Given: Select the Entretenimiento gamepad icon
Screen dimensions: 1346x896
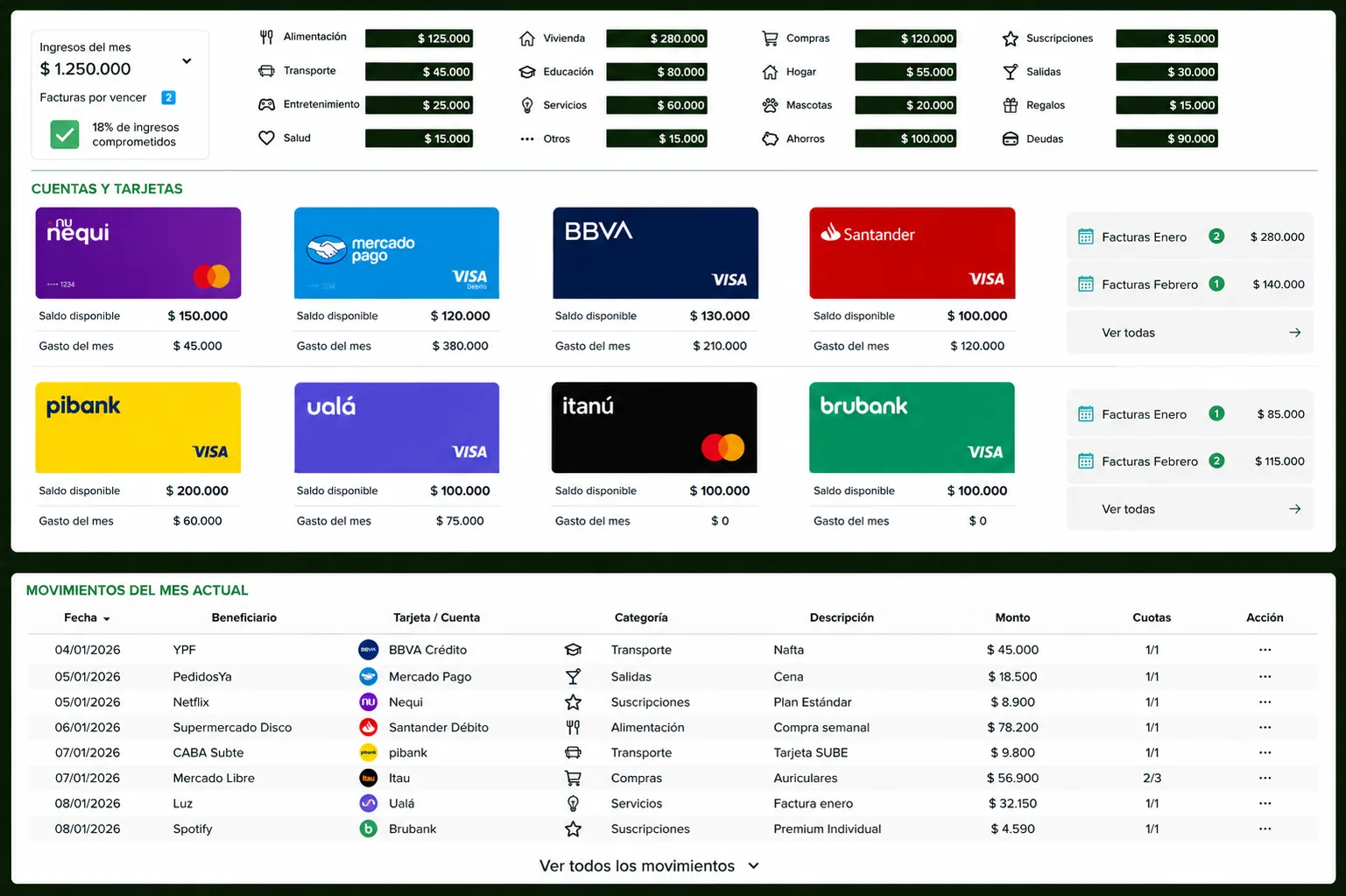Looking at the screenshot, I should 266,104.
